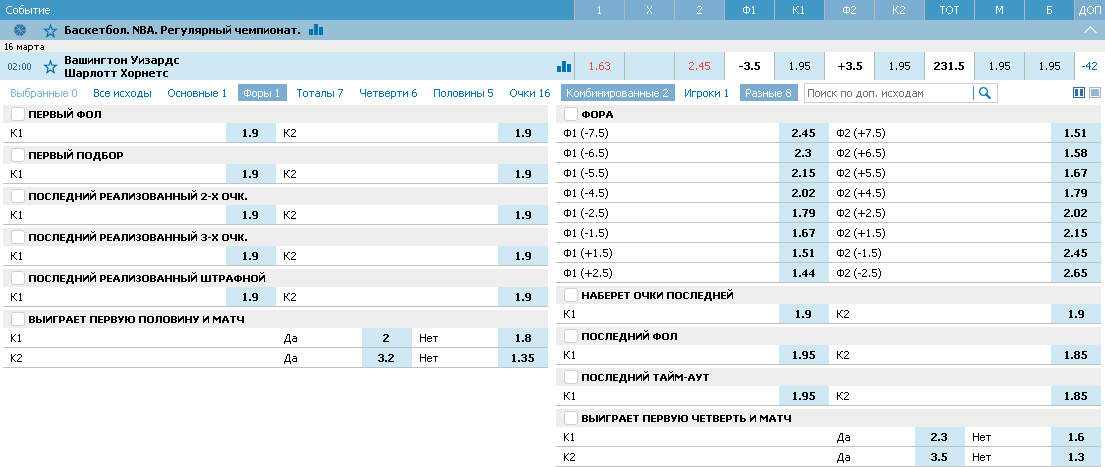The width and height of the screenshot is (1105, 467).
Task: Check ВЫИГРАЕТ ПЕРВУЮ ПОЛОВИНУ И МАТЧ box
Action: click(x=18, y=319)
